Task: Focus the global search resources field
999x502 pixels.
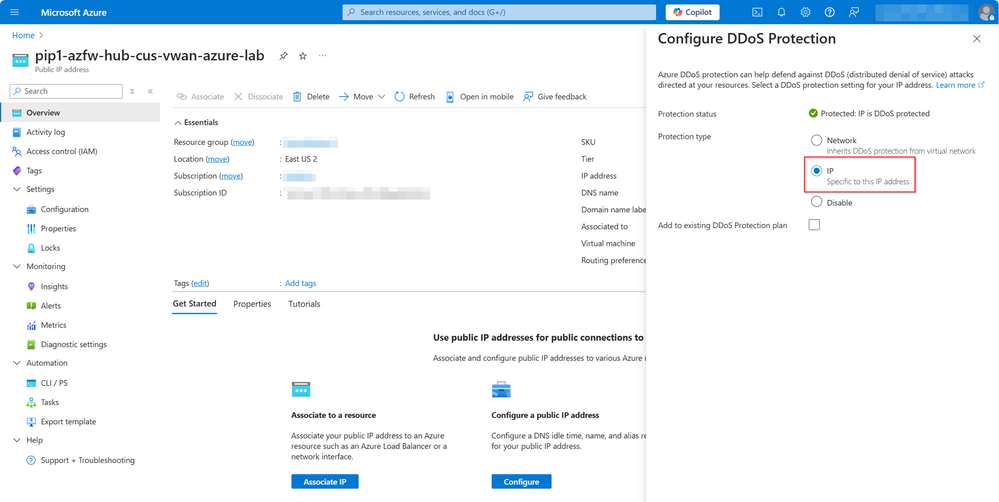Action: pyautogui.click(x=499, y=12)
